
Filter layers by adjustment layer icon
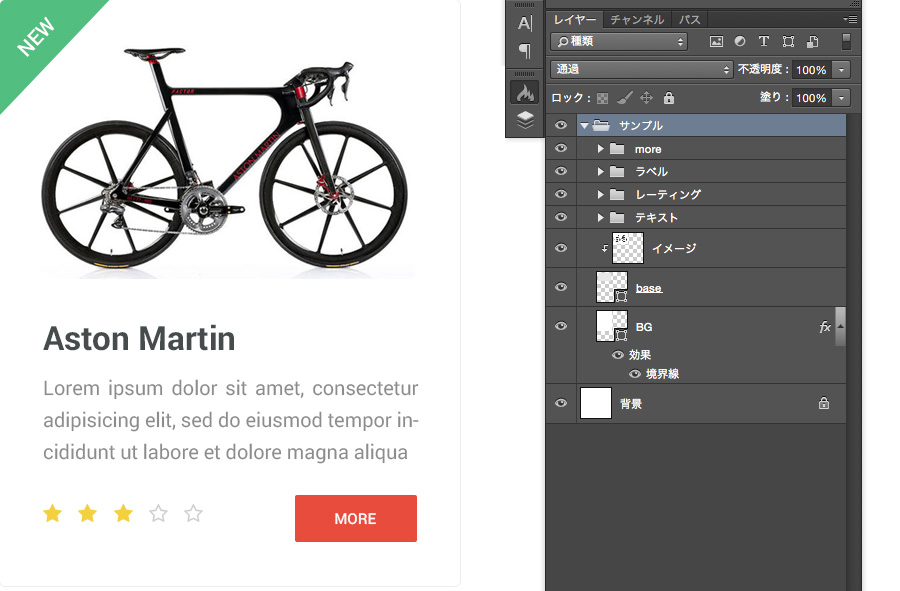(x=740, y=41)
